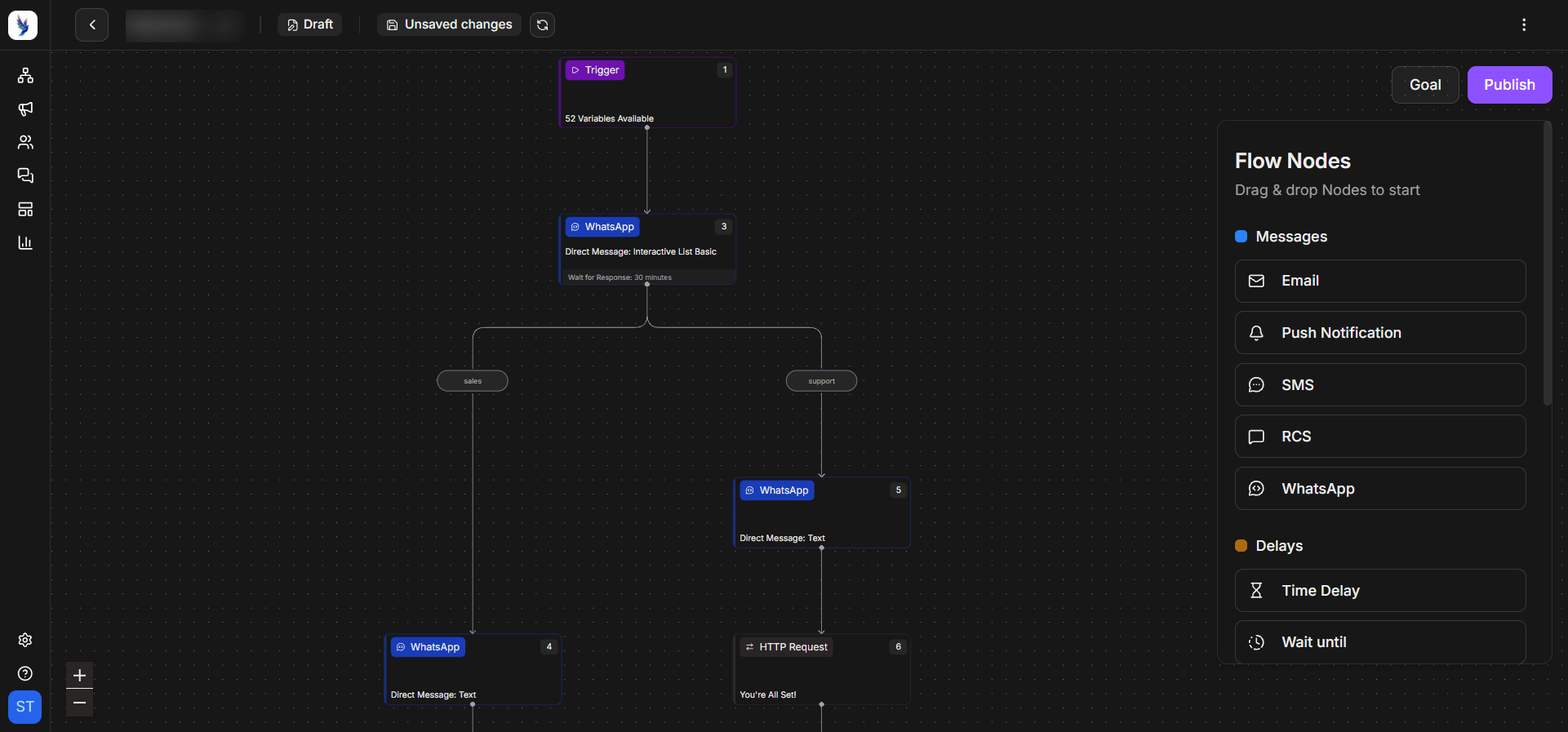Select the Time Delay node
Screen dimensions: 1568x732
(x=1380, y=590)
